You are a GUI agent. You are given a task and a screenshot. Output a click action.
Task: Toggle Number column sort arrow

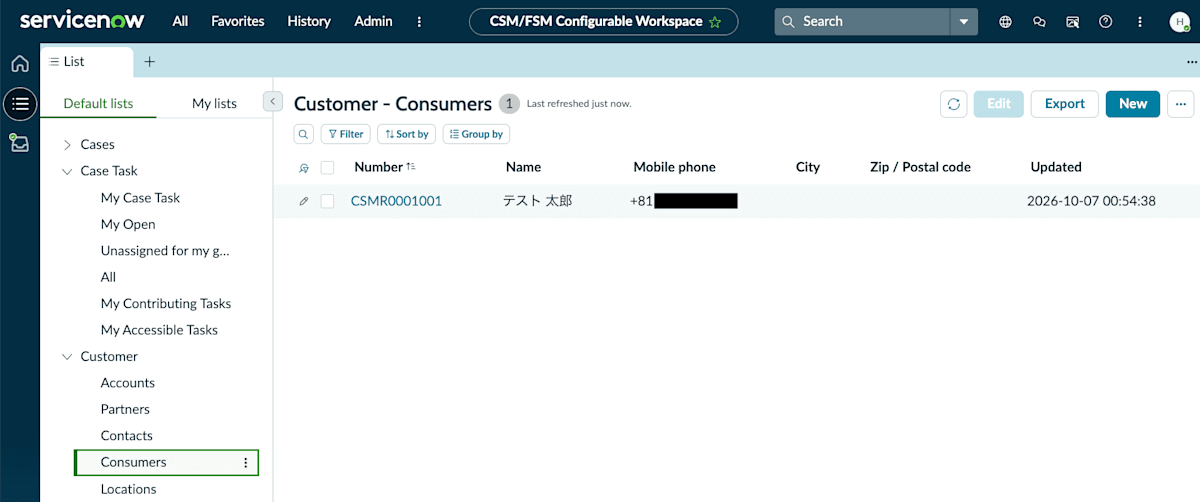411,167
